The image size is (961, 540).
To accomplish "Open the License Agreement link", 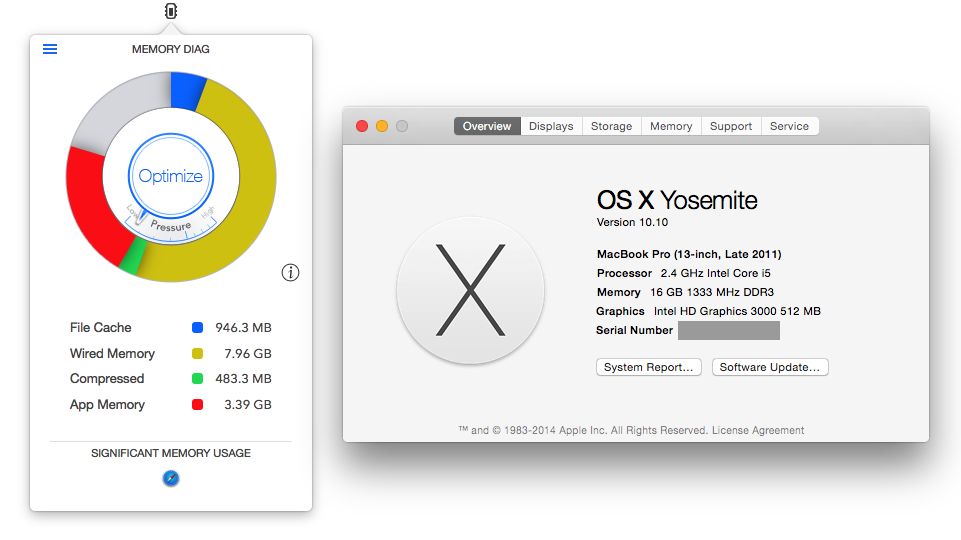I will 758,430.
